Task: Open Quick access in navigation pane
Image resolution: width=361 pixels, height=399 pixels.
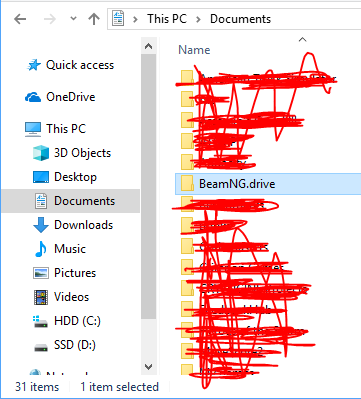Action: (80, 65)
